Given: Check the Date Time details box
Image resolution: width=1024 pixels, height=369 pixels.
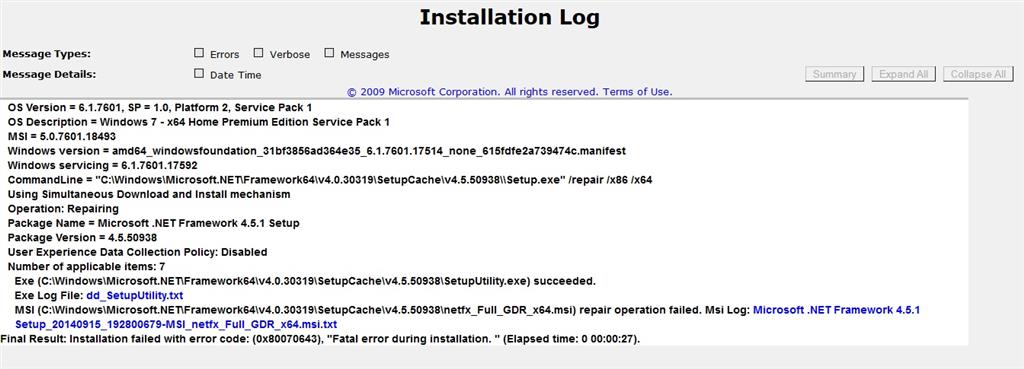Looking at the screenshot, I should (x=199, y=73).
